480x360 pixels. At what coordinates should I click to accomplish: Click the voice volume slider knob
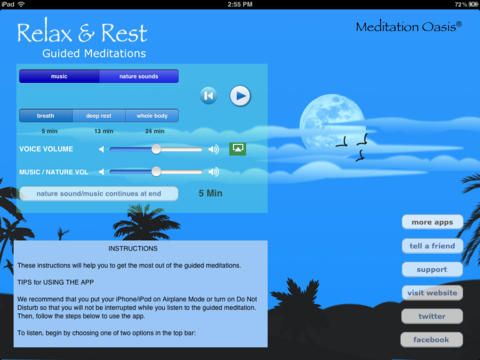click(x=156, y=149)
